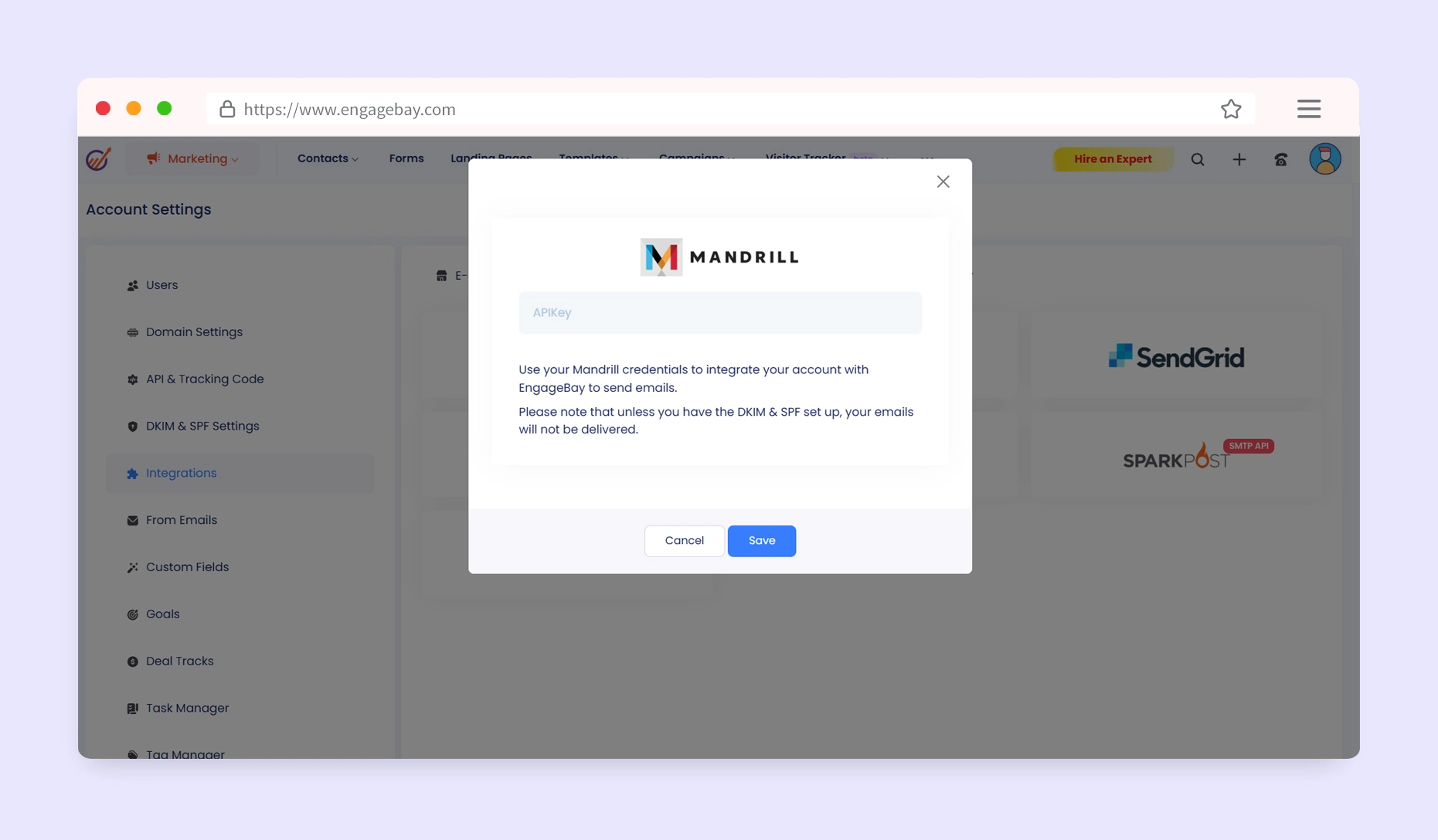This screenshot has height=840, width=1438.
Task: Click the address bar URL
Action: pos(349,110)
